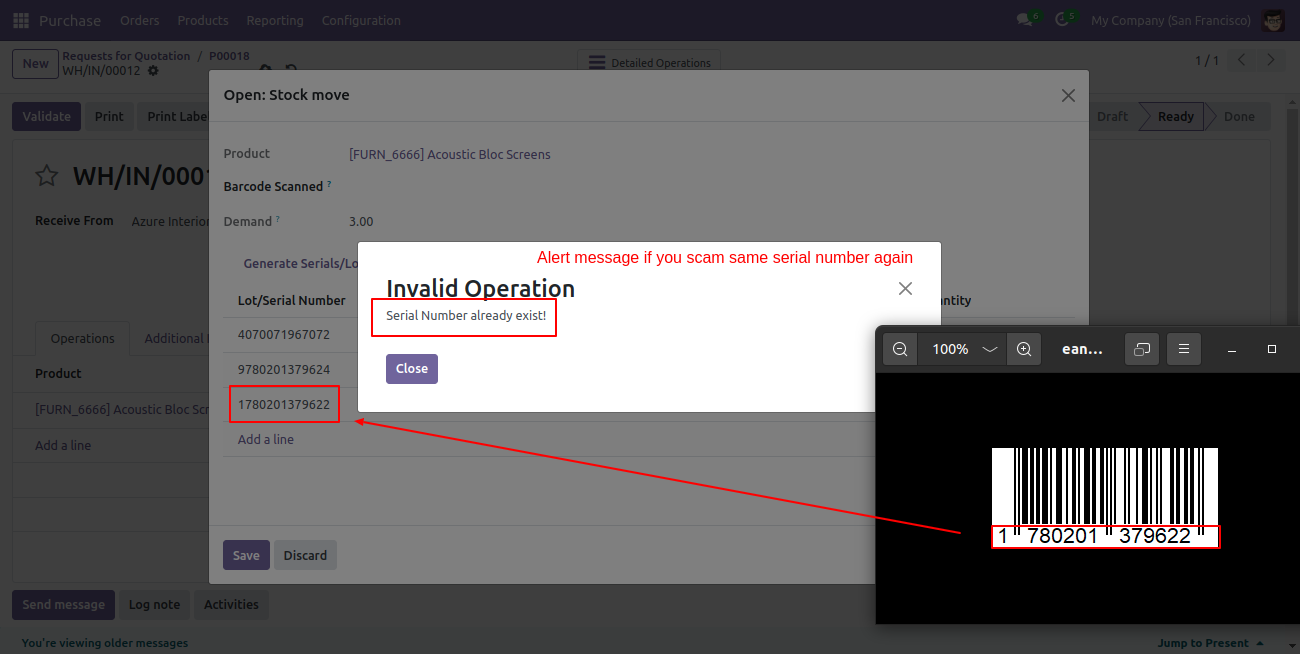1300x654 pixels.
Task: Open the Reporting menu
Action: [275, 20]
